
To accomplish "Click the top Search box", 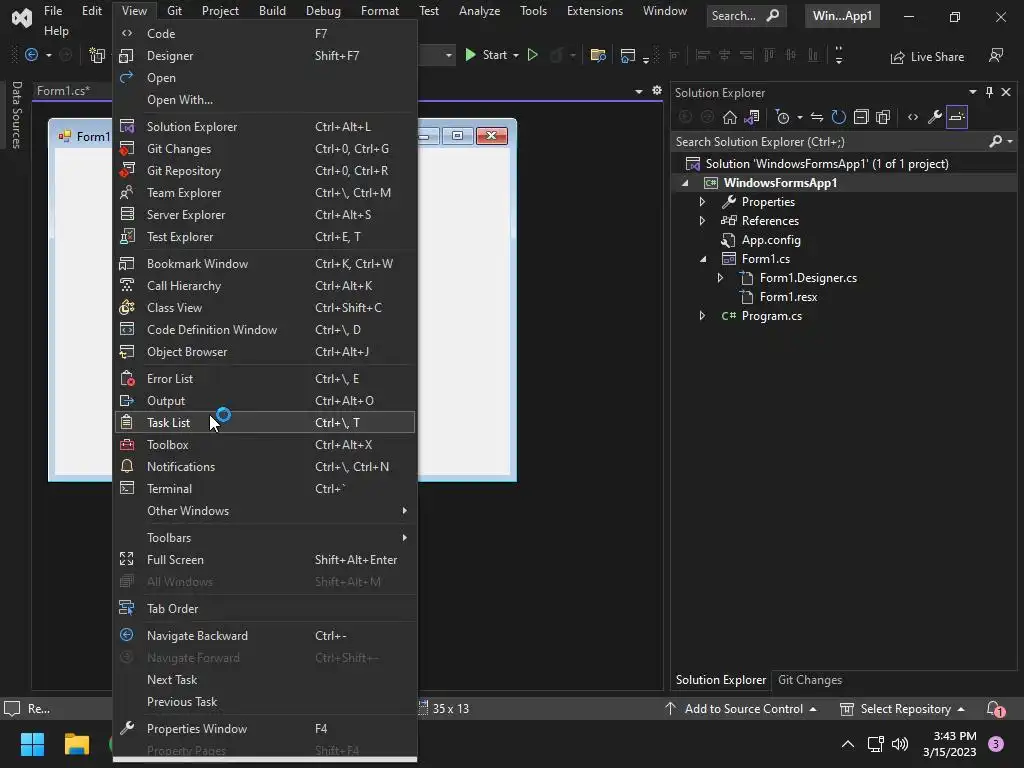I will 746,16.
